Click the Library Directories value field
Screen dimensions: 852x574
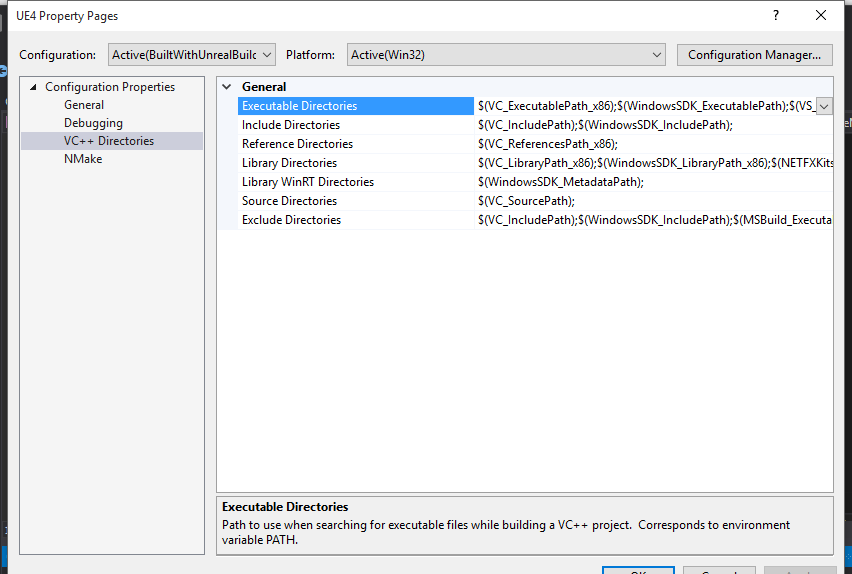pos(654,163)
